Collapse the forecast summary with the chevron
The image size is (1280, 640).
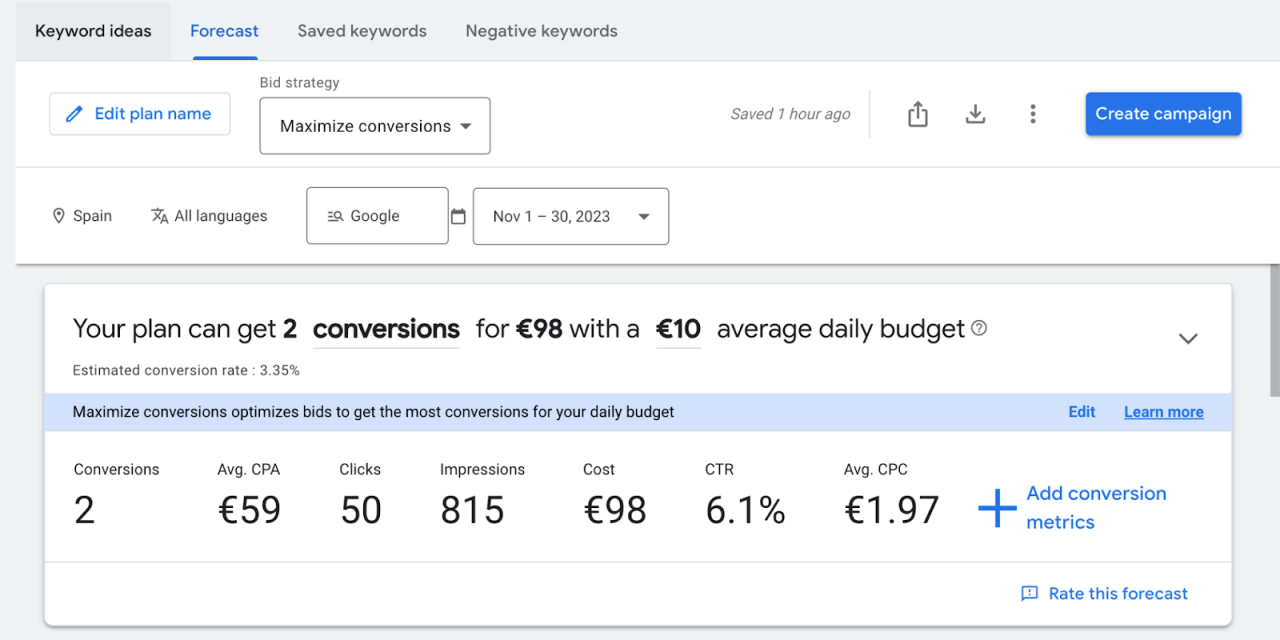1188,338
